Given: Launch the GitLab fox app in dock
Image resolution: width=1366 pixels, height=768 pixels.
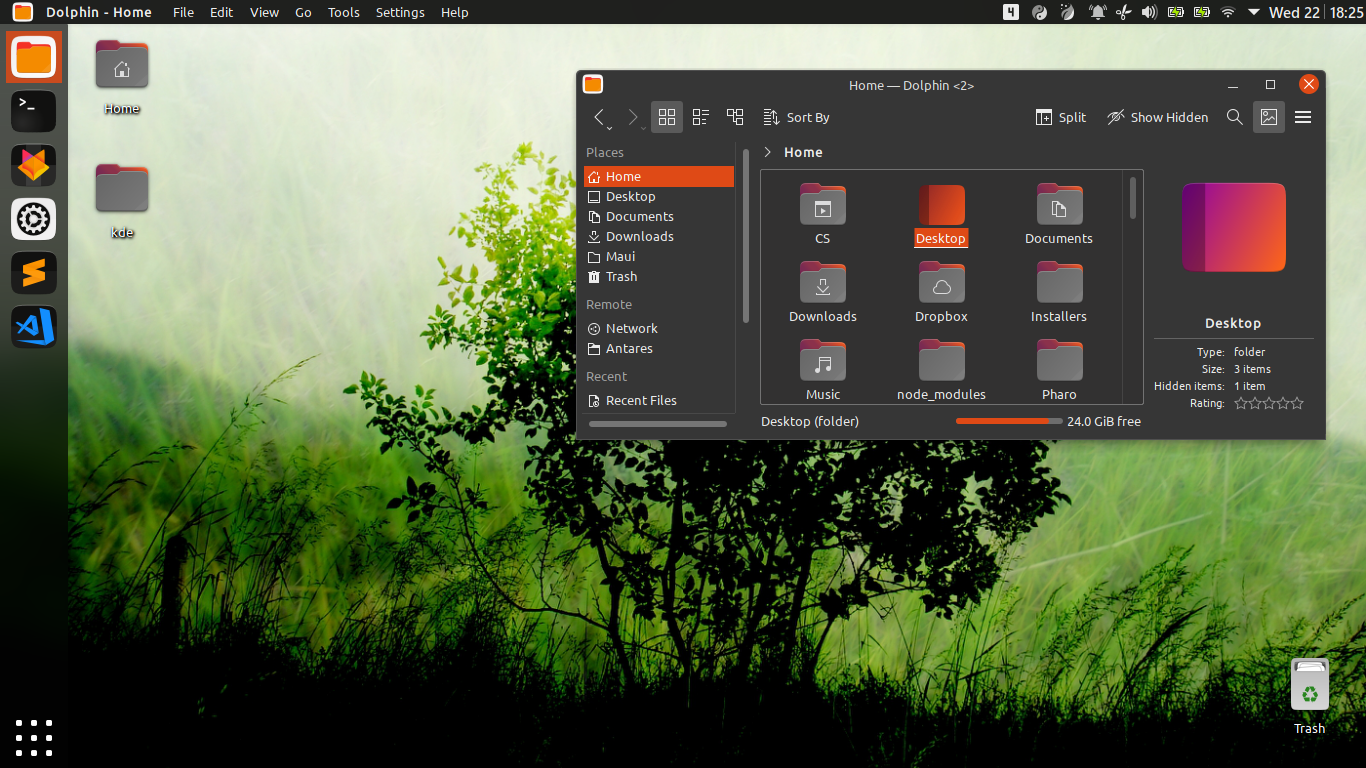Looking at the screenshot, I should pyautogui.click(x=34, y=165).
